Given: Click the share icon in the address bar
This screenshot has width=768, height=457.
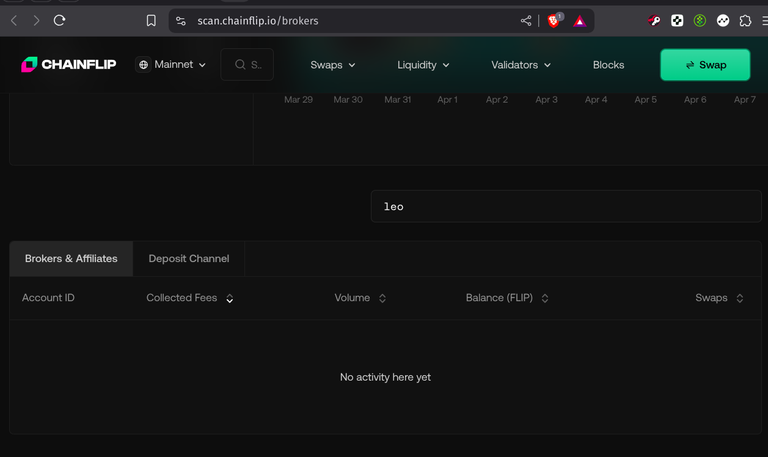Looking at the screenshot, I should pyautogui.click(x=526, y=21).
